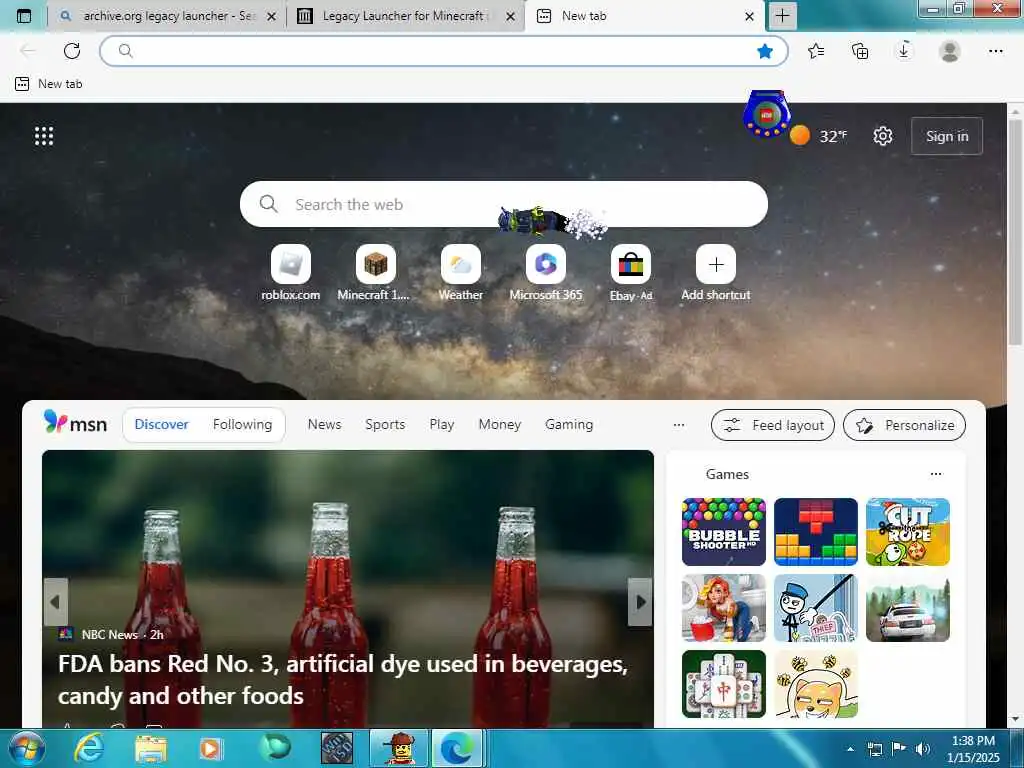Open the Sports category
Screen dimensions: 1024x768
[385, 424]
